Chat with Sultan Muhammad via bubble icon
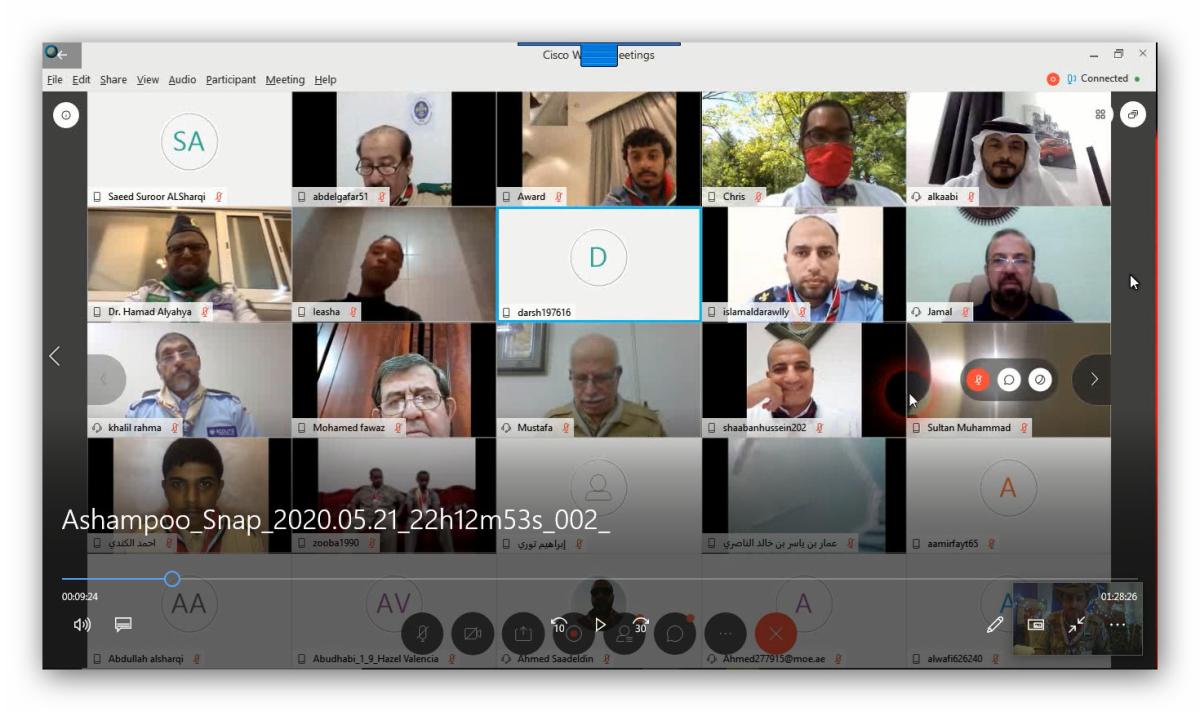Screen dimensions: 1200x712 point(1009,380)
